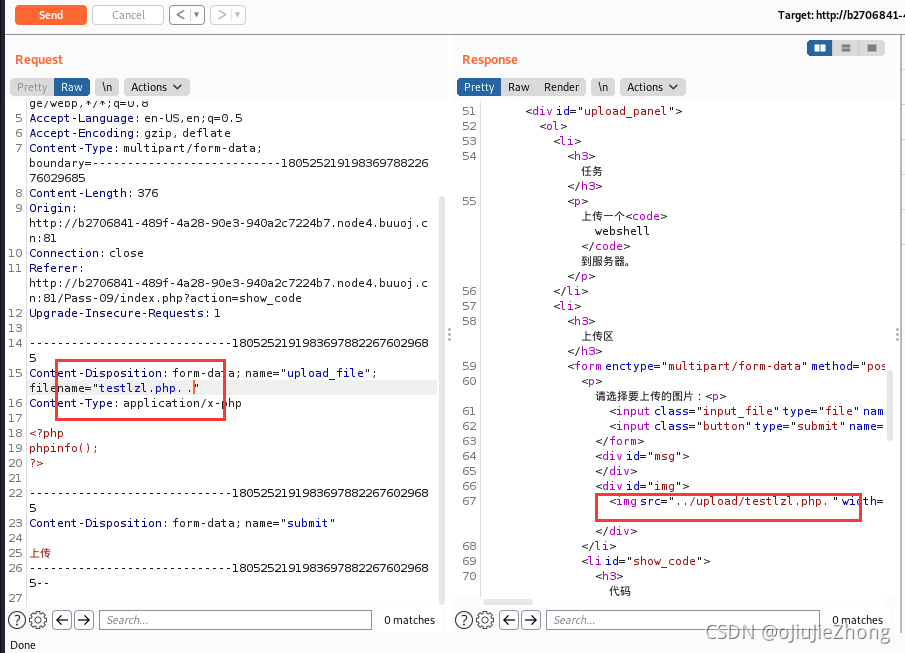Open Response search settings gear
Viewport: 905px width, 653px height.
point(485,620)
